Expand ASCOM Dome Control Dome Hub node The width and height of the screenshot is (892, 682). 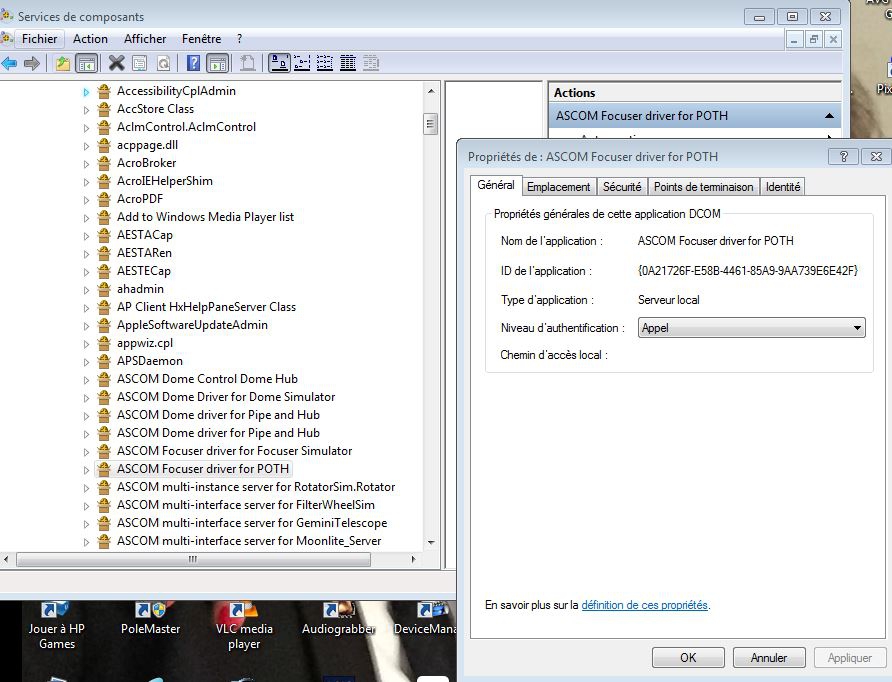pos(86,380)
